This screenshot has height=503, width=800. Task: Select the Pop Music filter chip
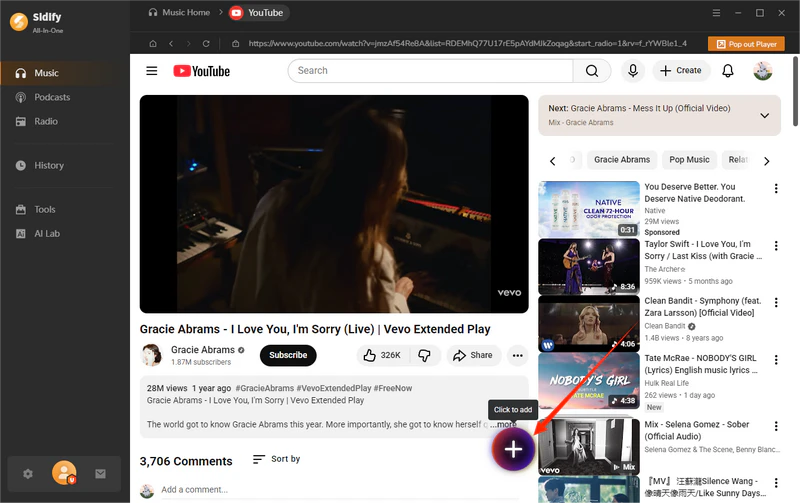[x=689, y=160]
